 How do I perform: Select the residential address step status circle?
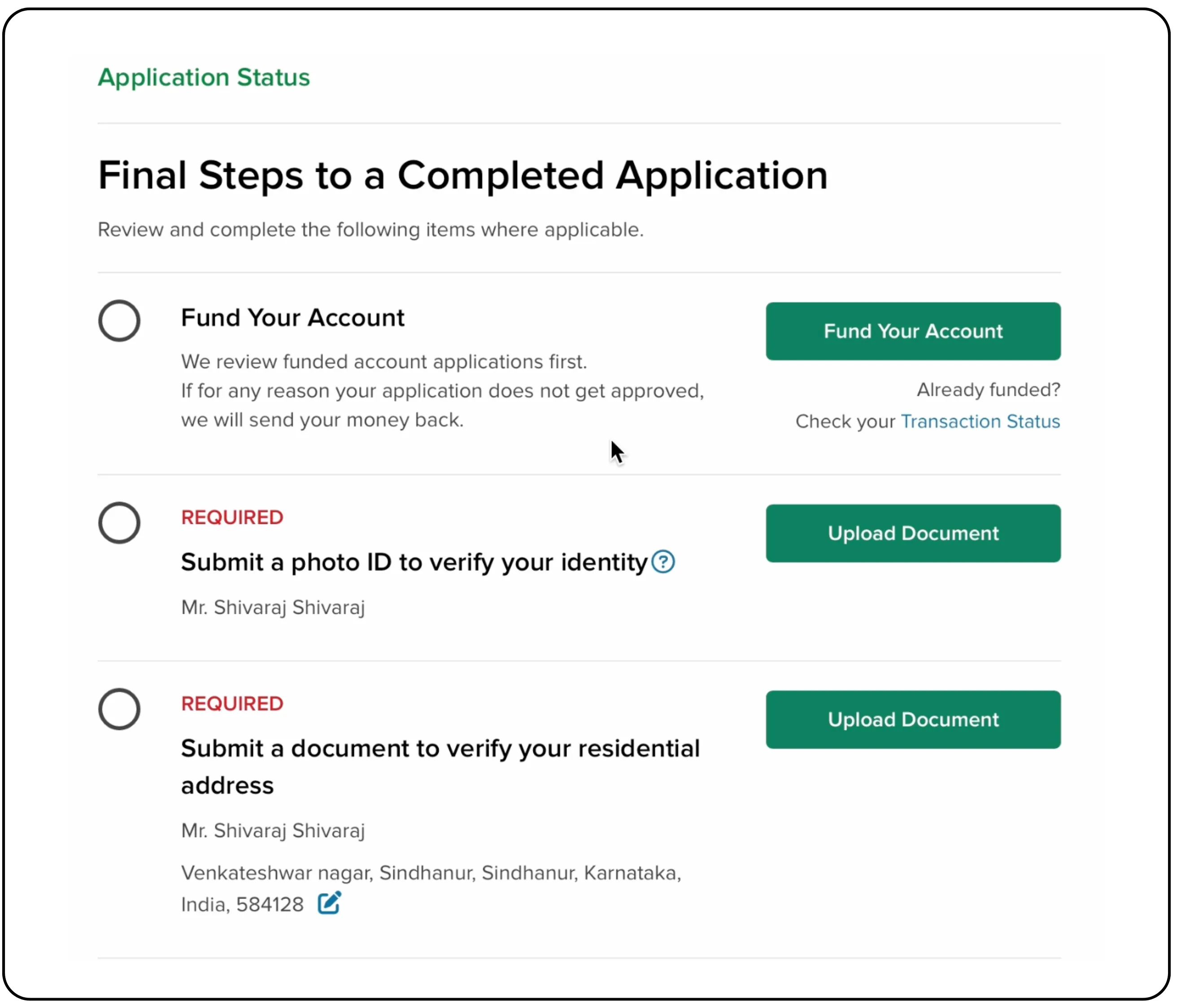pyautogui.click(x=119, y=709)
